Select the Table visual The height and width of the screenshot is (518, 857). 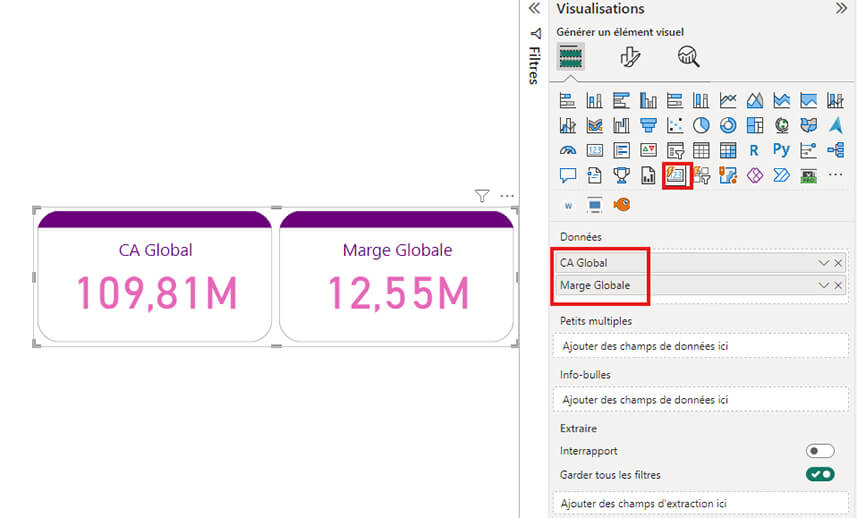[x=701, y=150]
